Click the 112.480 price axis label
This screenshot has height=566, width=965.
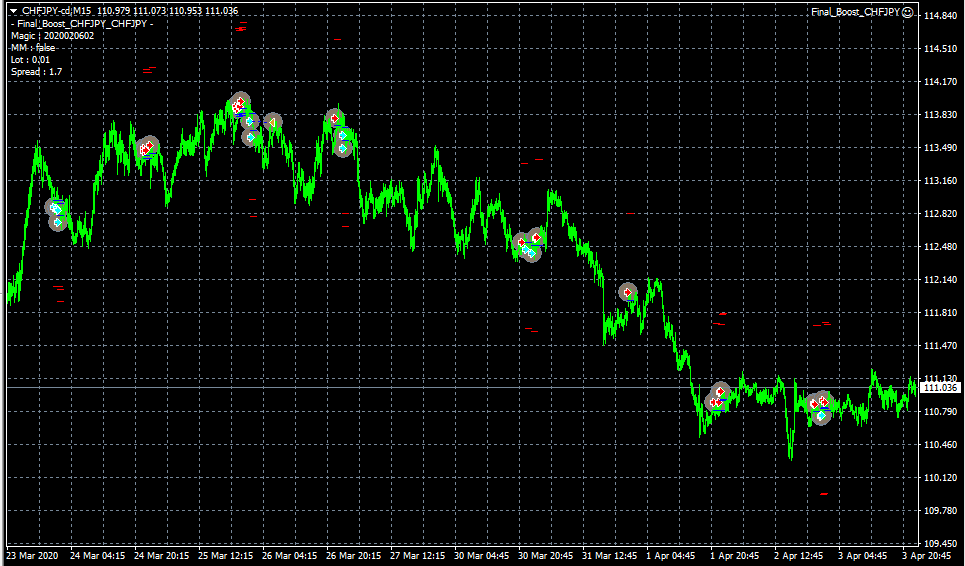941,247
